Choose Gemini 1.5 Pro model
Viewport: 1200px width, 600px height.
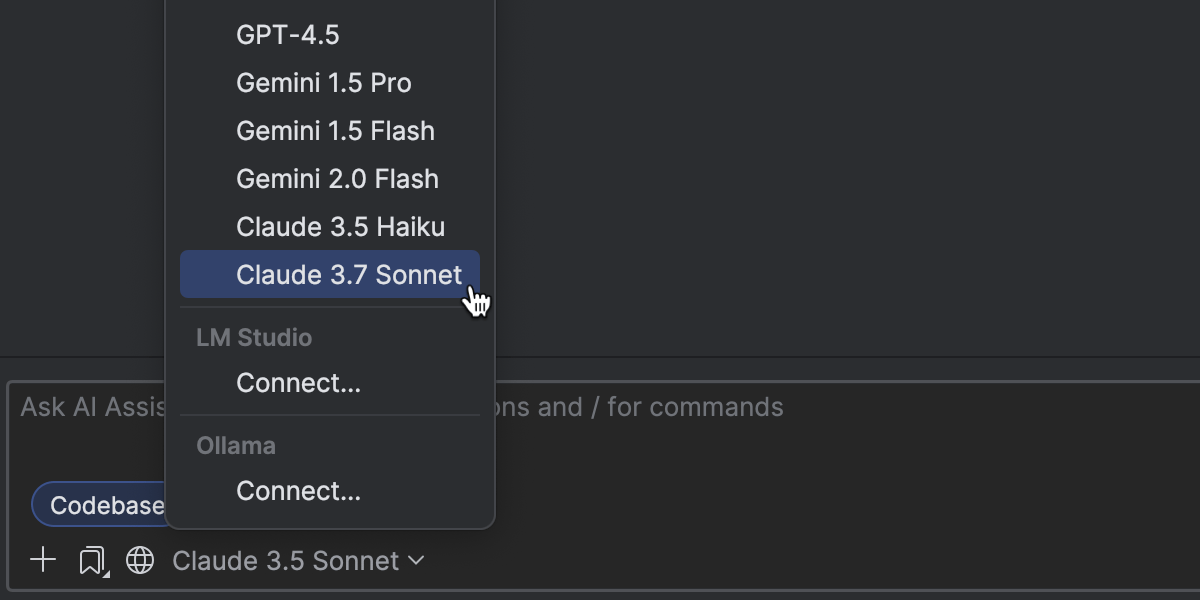tap(324, 83)
